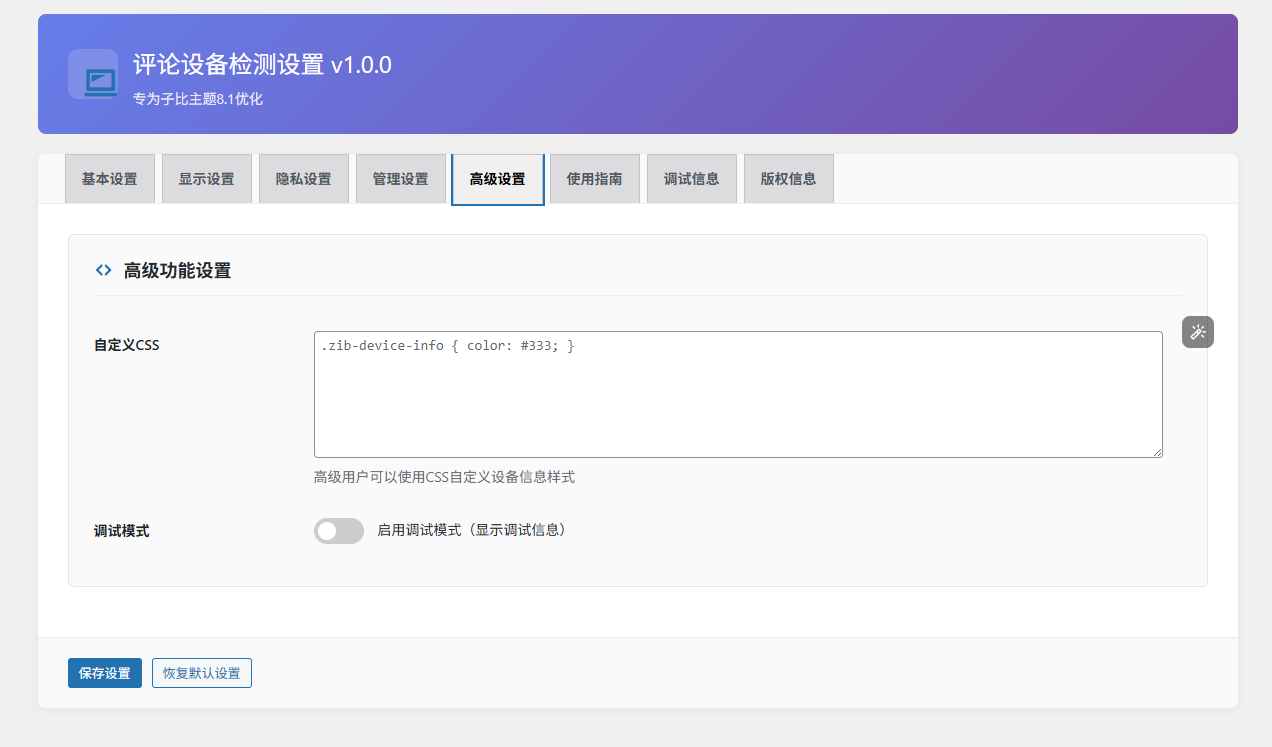View the 调试信息 tab

pyautogui.click(x=692, y=179)
